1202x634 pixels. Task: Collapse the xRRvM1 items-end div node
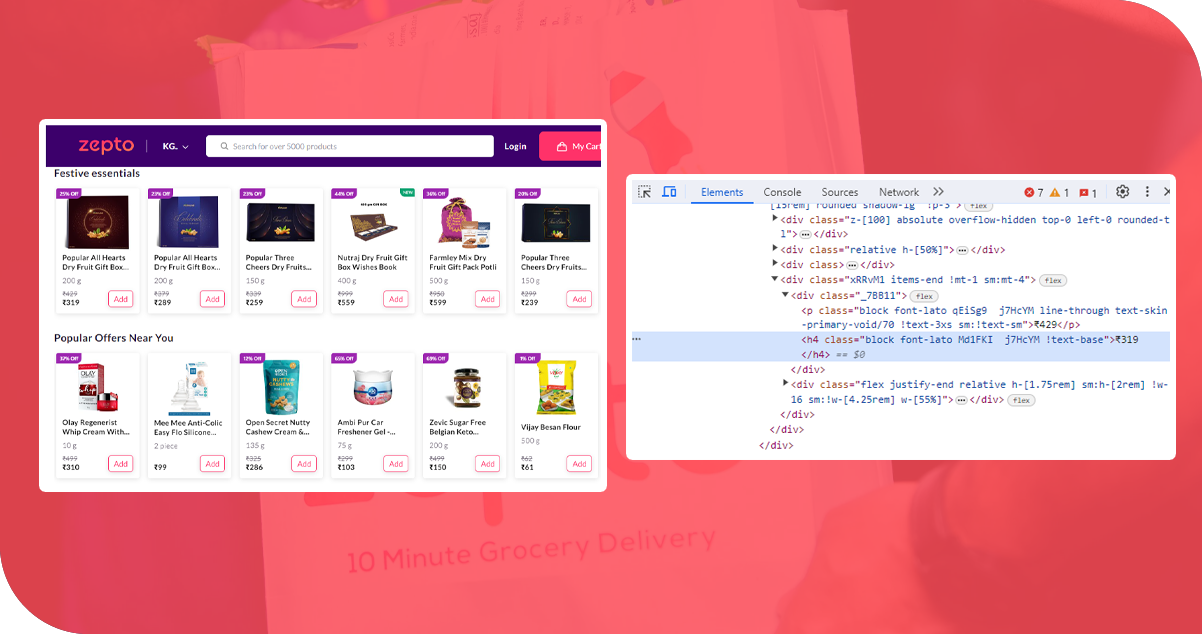(774, 280)
